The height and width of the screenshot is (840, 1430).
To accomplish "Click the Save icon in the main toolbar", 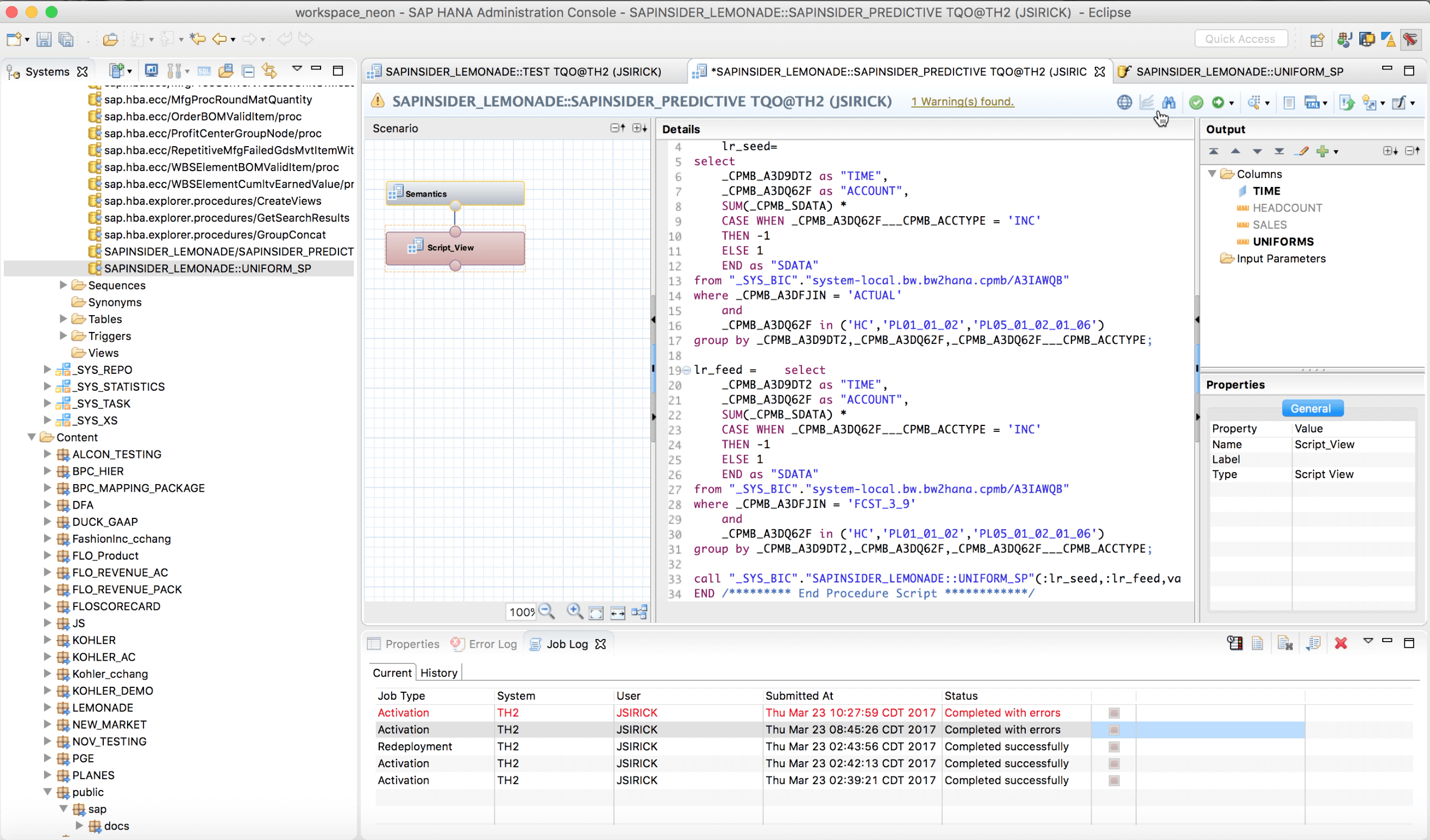I will (x=43, y=39).
